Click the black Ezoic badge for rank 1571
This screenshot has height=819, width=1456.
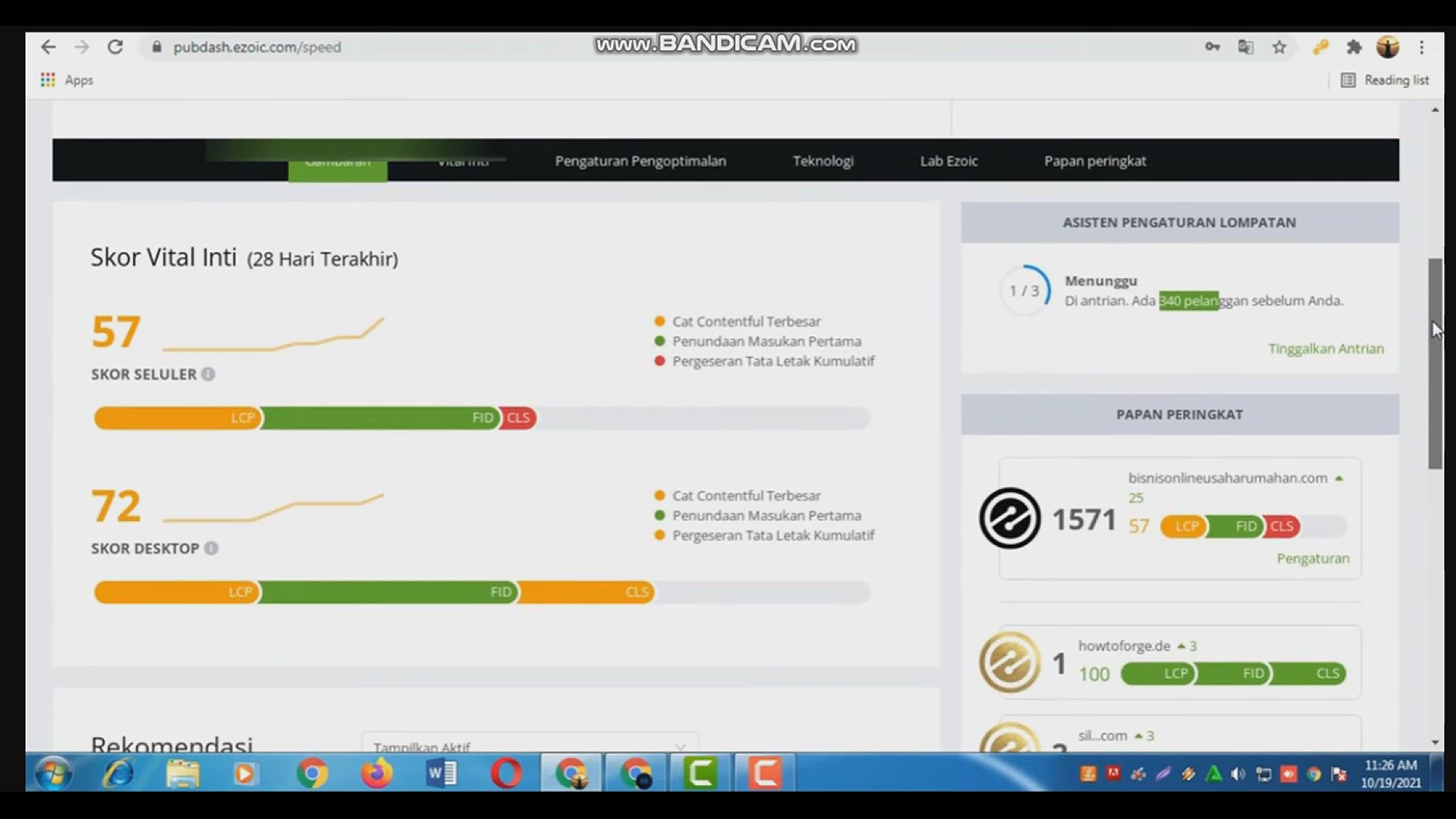click(x=1009, y=519)
